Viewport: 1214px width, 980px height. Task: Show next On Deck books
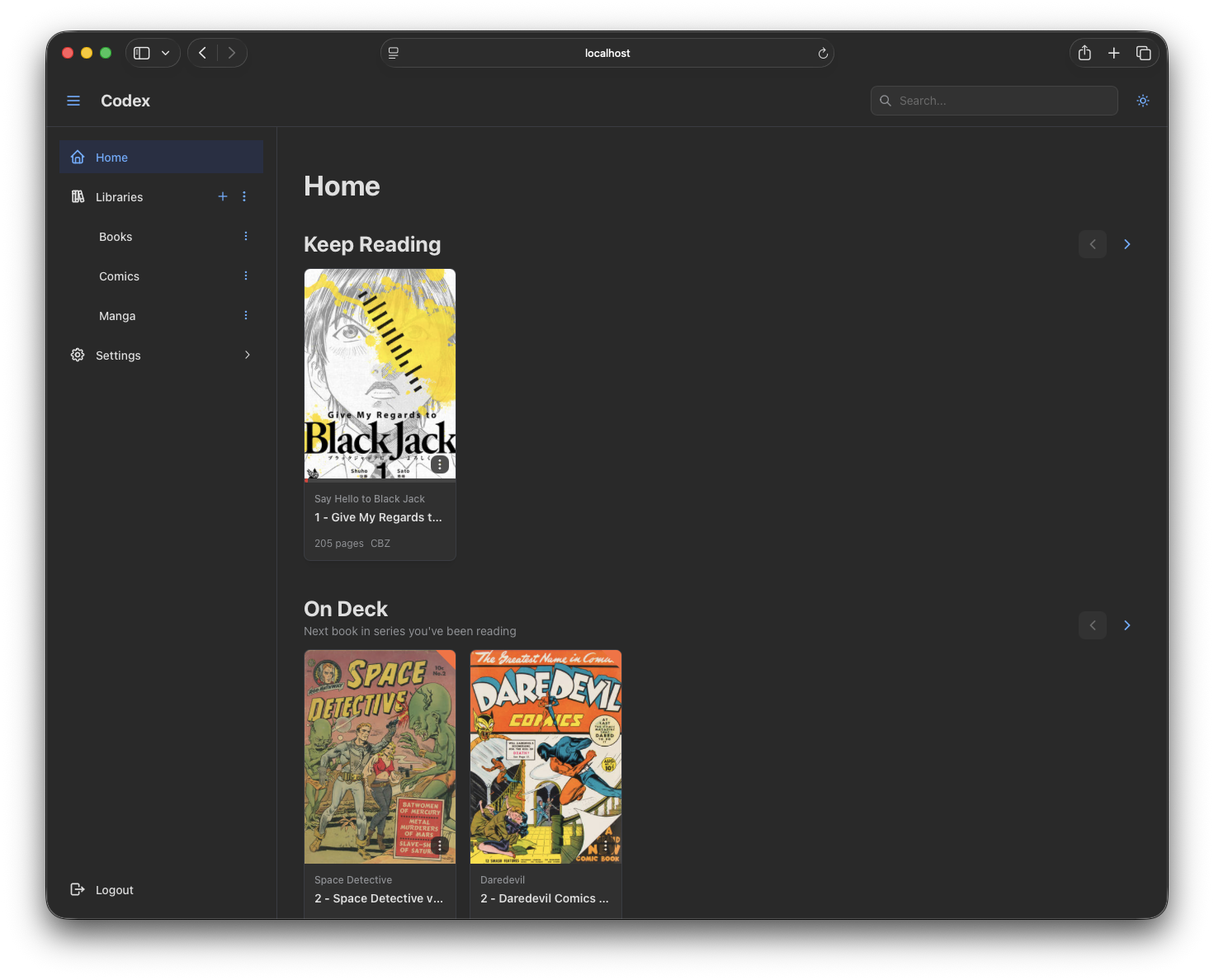[1127, 625]
